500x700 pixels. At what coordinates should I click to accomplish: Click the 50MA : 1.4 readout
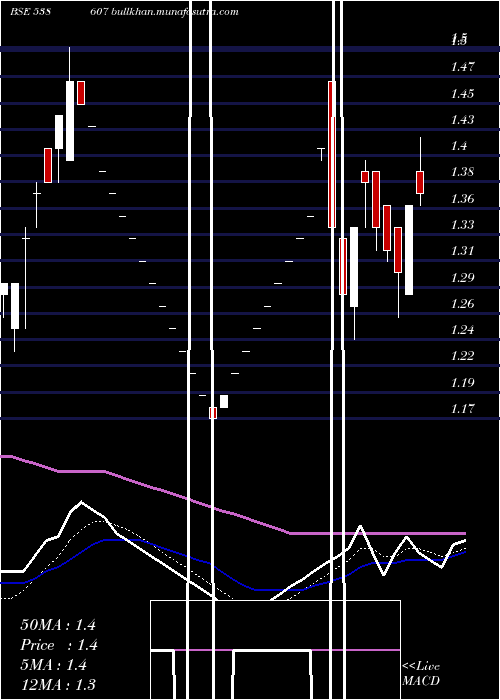coord(58,625)
